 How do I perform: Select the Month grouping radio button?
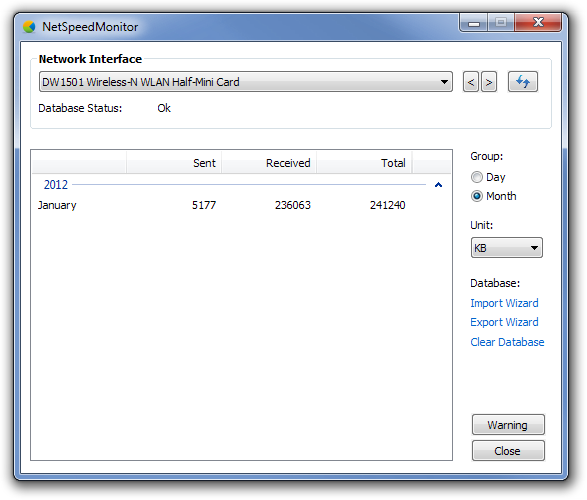(x=477, y=196)
